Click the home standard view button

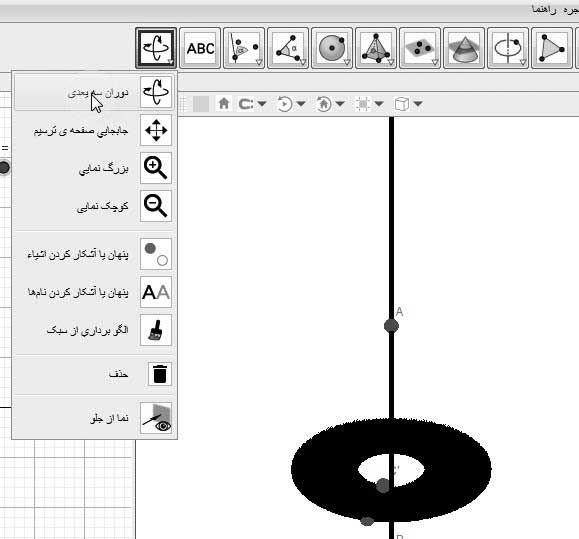pos(224,104)
